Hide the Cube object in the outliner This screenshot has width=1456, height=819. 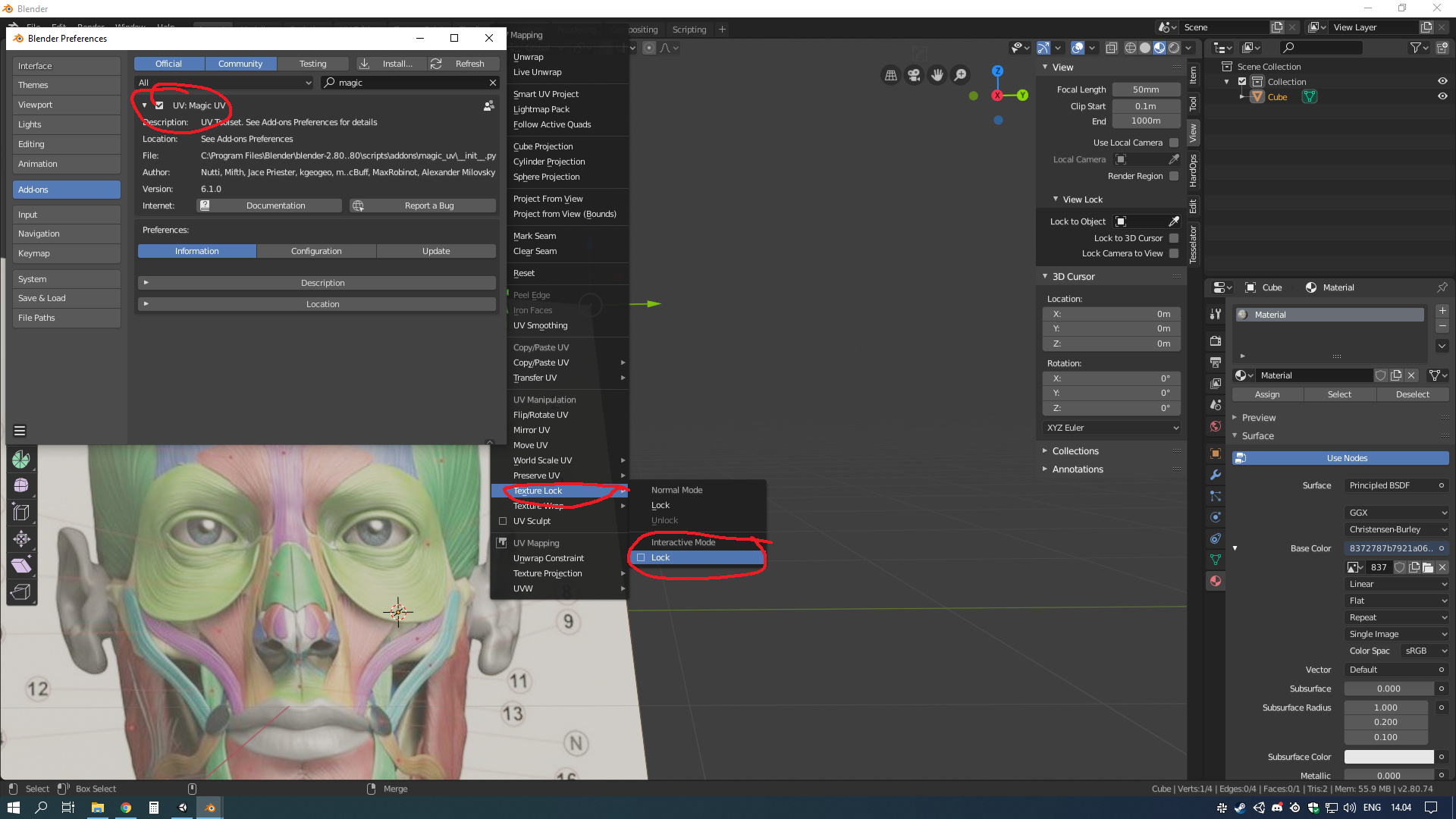[x=1443, y=96]
